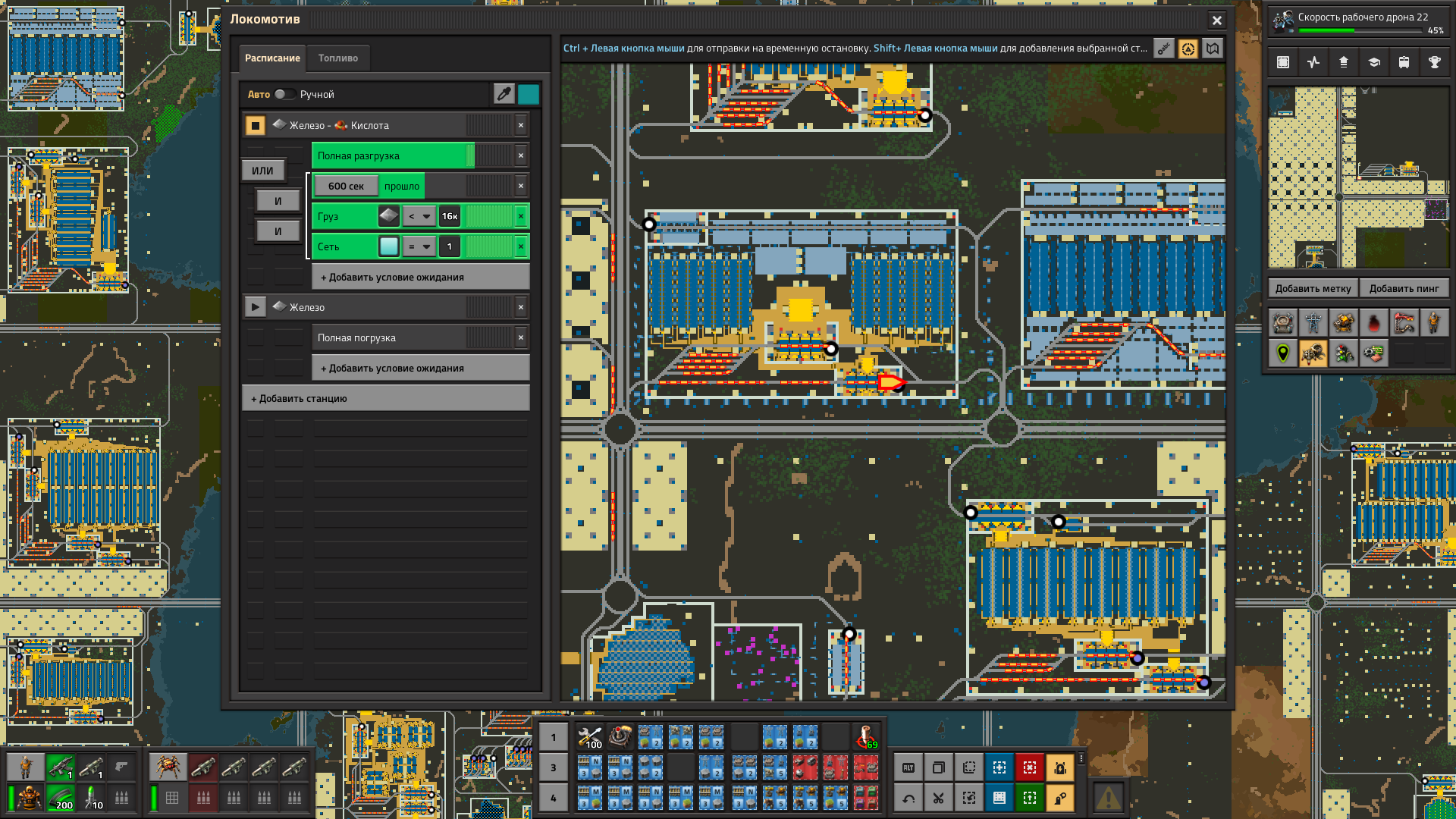Open the shortcut bar options menu

coord(1081,758)
